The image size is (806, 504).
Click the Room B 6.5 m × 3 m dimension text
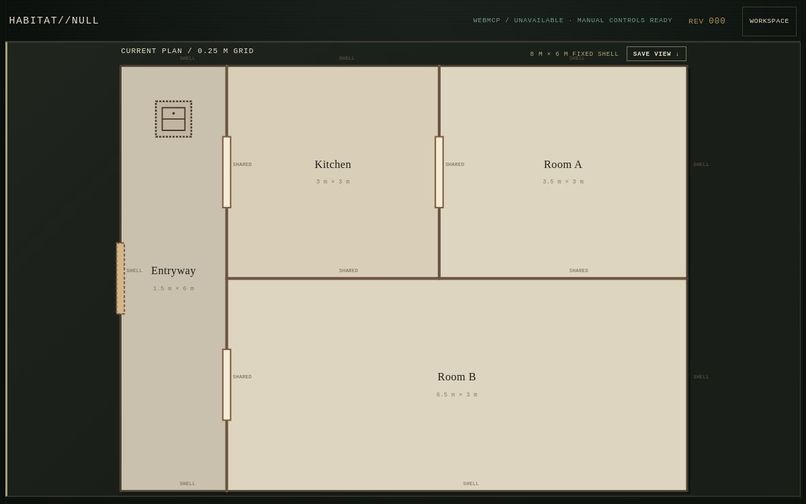coord(456,394)
